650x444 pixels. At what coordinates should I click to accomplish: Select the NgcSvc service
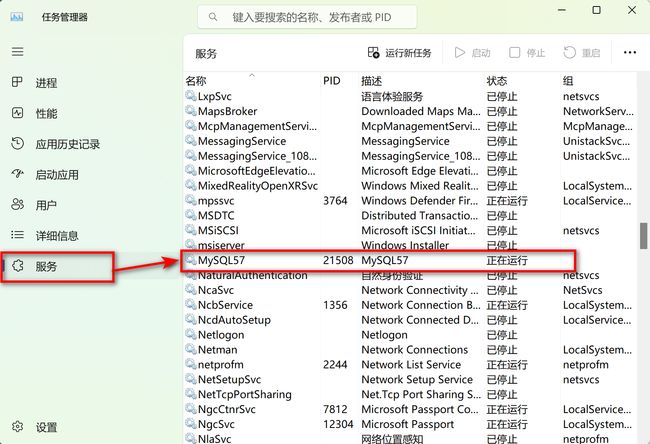pos(410,425)
